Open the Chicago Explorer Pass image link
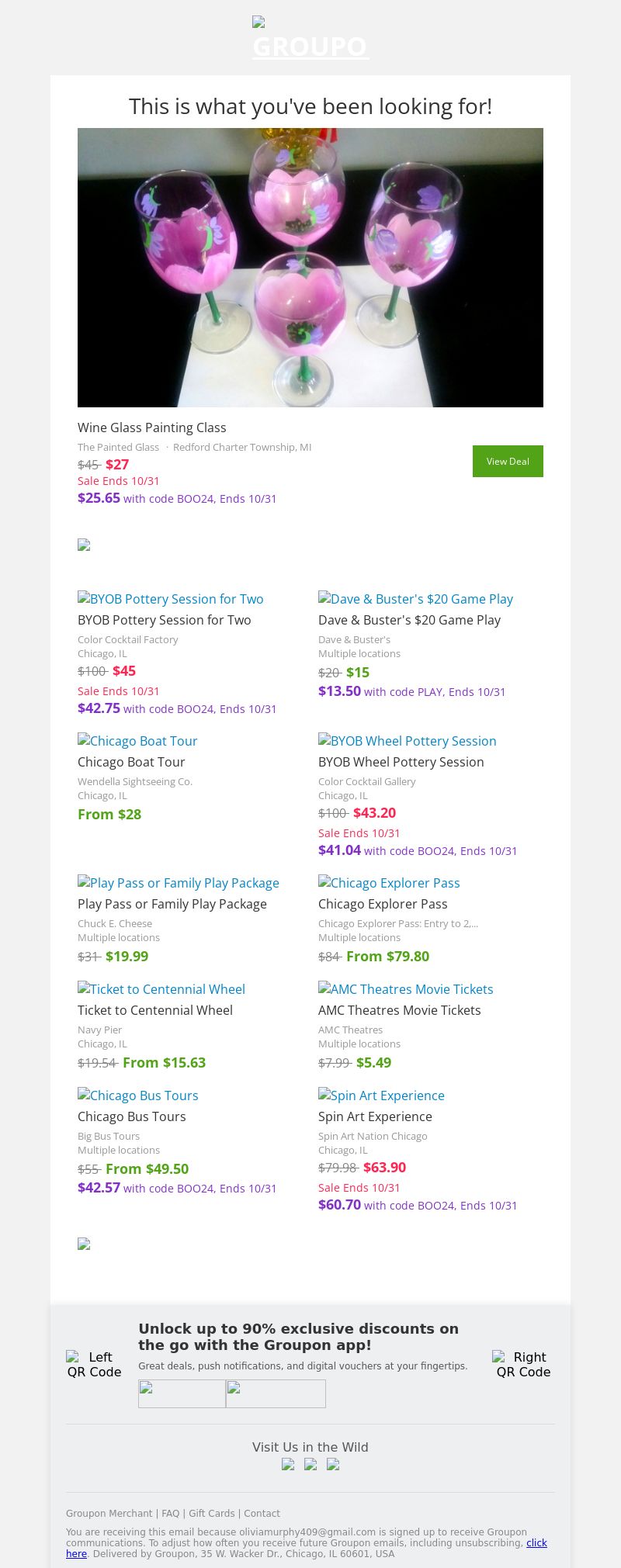This screenshot has width=621, height=1568. [x=389, y=883]
